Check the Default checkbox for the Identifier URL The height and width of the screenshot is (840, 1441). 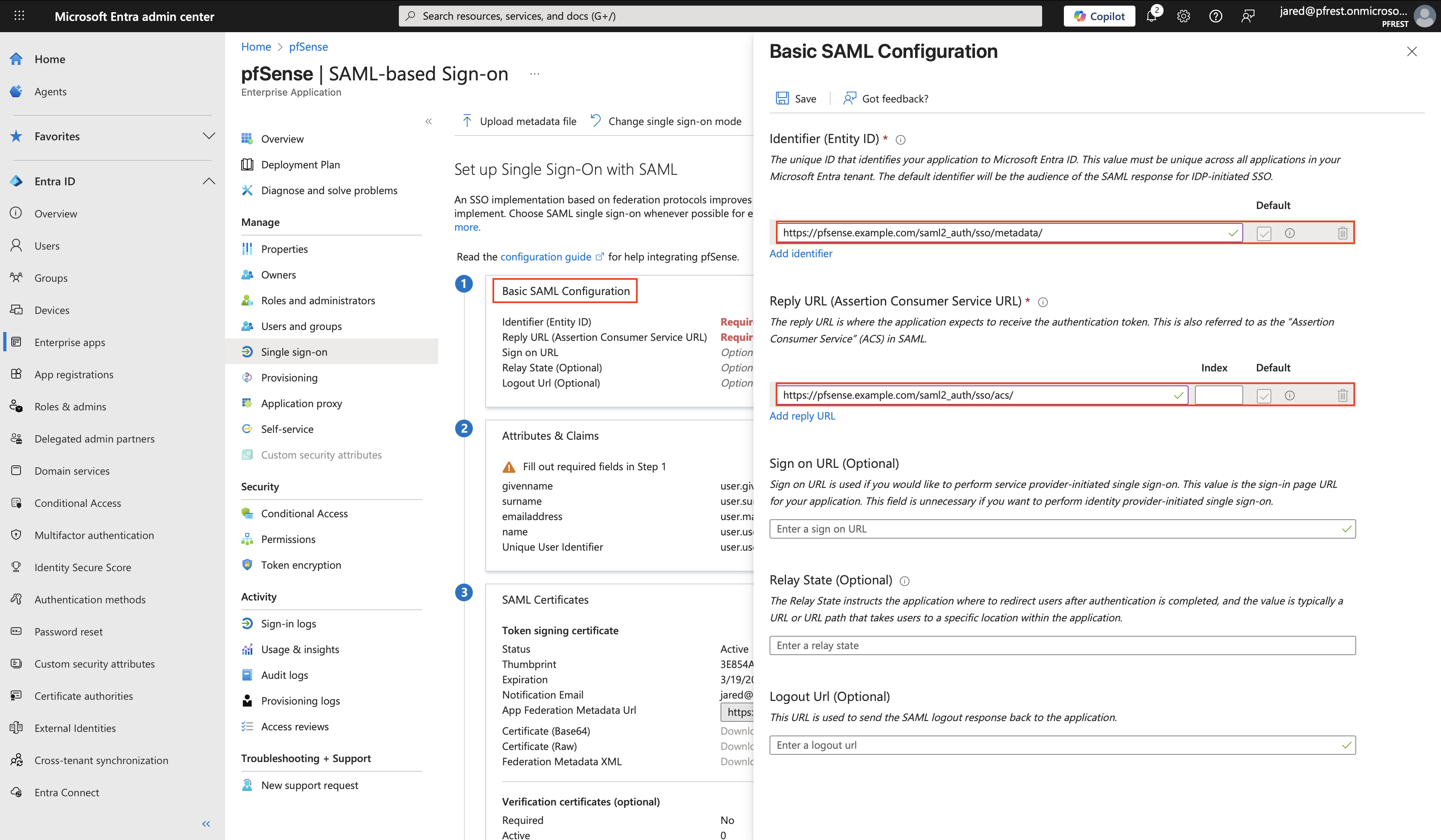pyautogui.click(x=1264, y=233)
